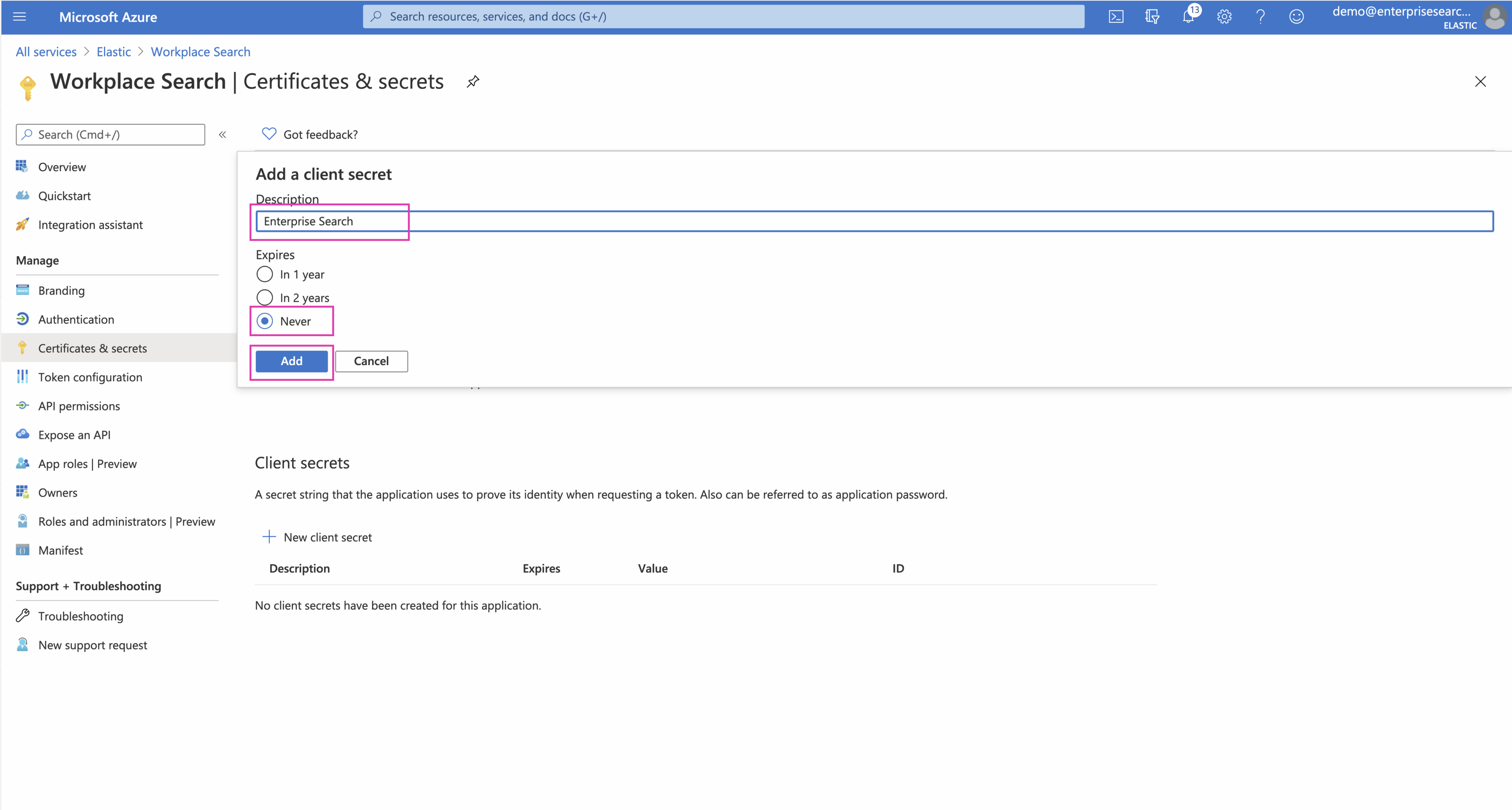The height and width of the screenshot is (810, 1512).
Task: Open portal settings gear
Action: point(1224,16)
